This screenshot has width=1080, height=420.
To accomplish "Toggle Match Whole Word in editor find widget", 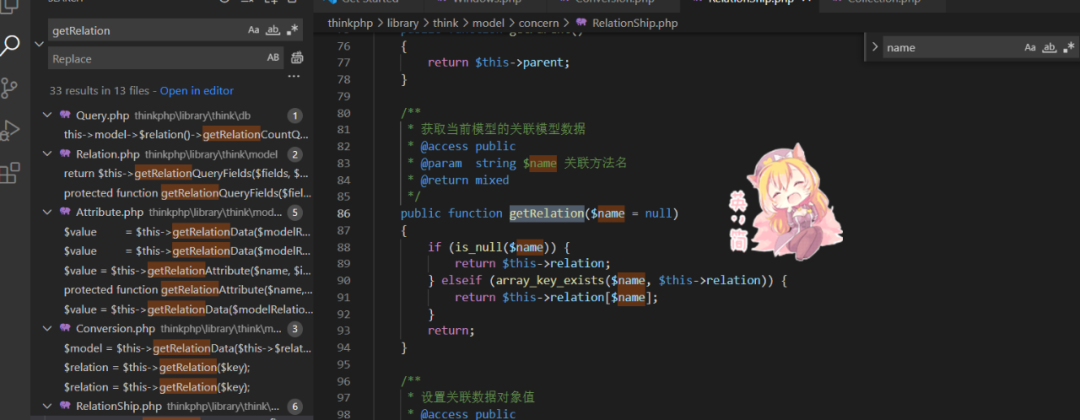I will 1050,48.
